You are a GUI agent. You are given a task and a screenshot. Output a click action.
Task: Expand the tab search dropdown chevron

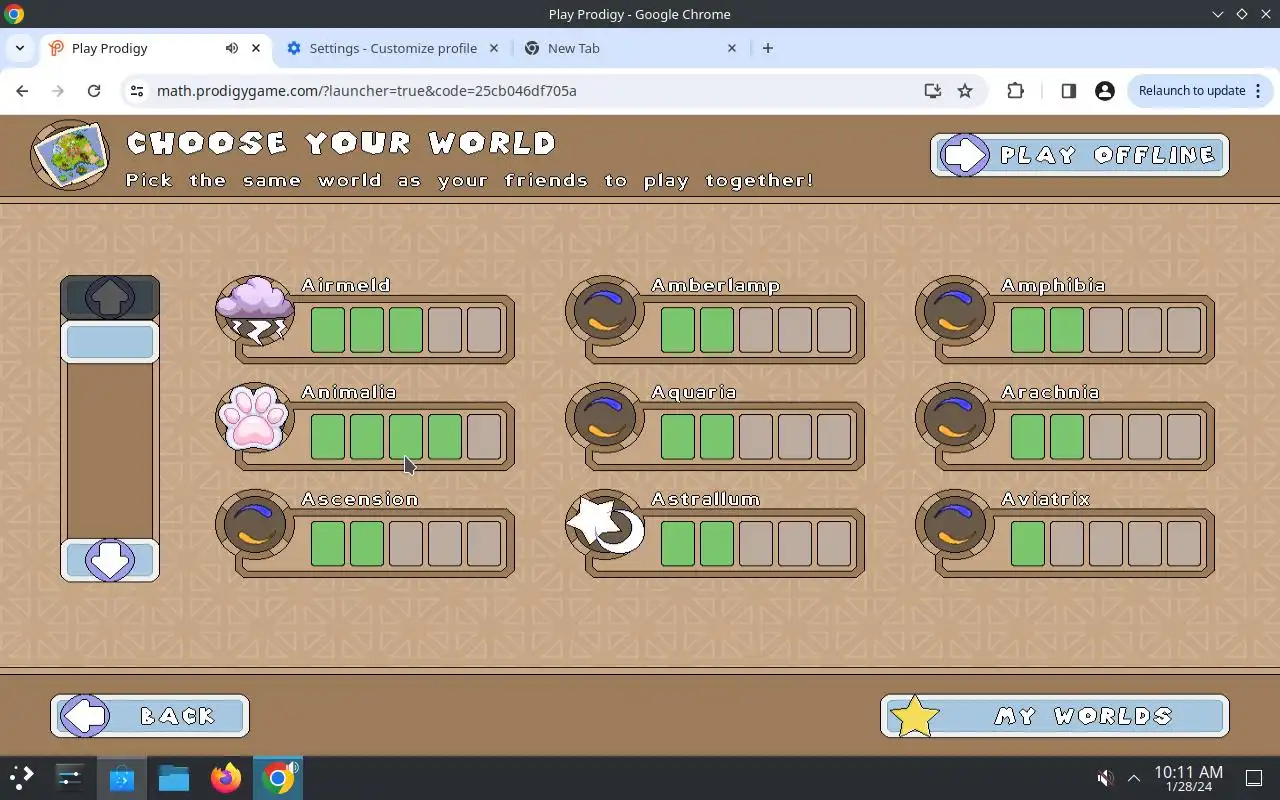(20, 48)
